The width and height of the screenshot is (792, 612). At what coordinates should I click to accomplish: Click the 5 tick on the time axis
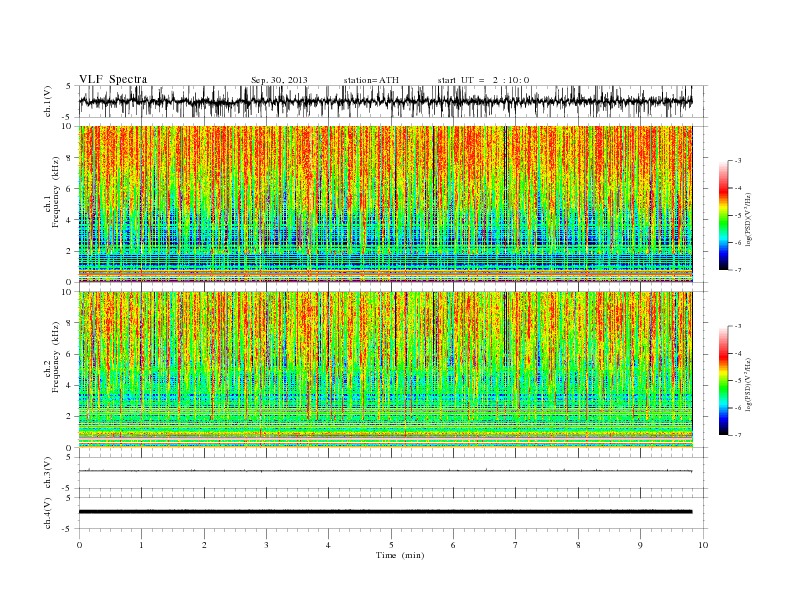pyautogui.click(x=391, y=545)
